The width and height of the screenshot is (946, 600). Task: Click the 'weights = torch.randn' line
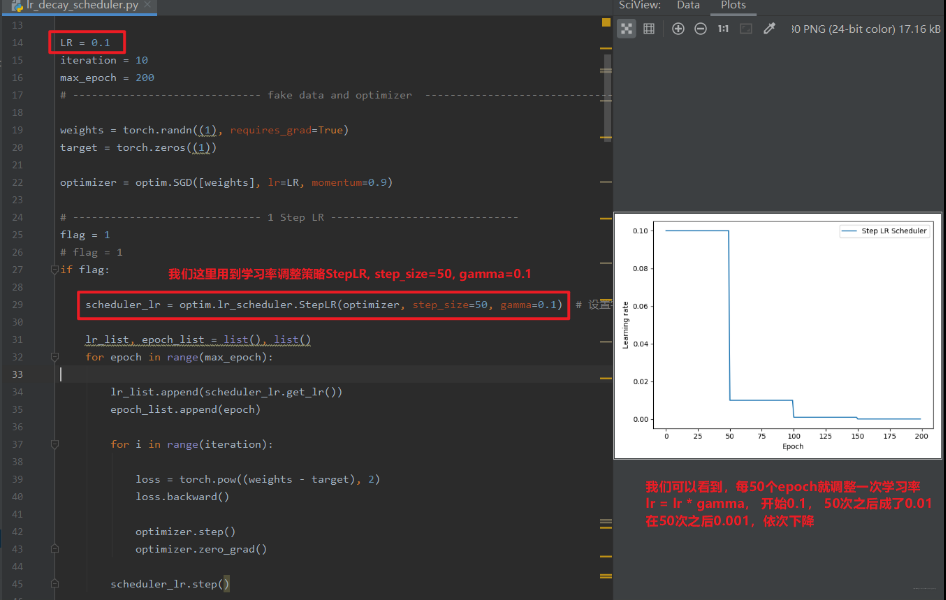pyautogui.click(x=204, y=130)
